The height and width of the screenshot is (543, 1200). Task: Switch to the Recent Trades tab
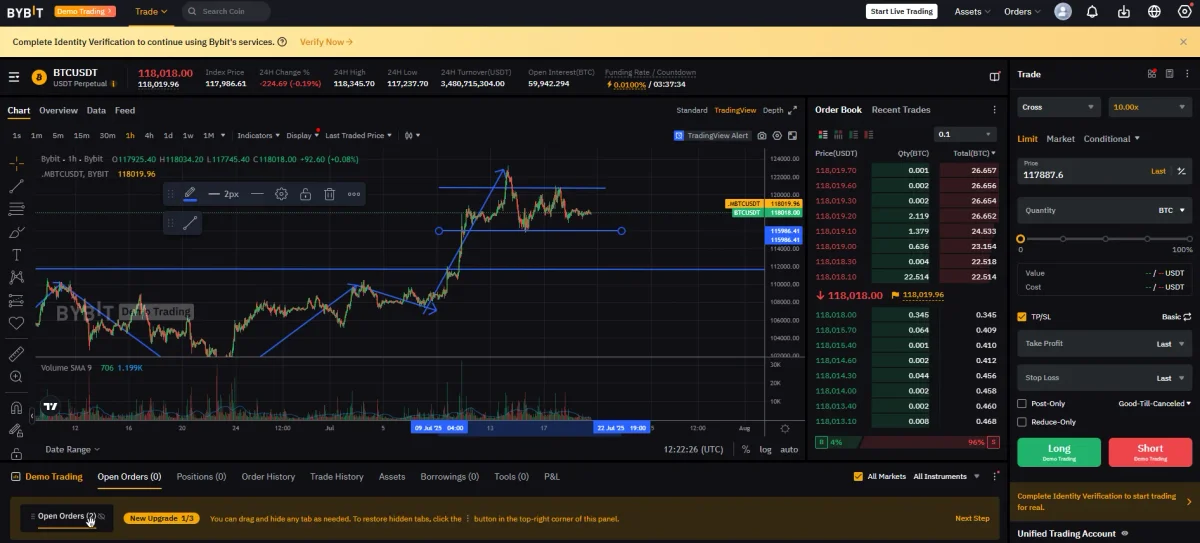coord(901,110)
